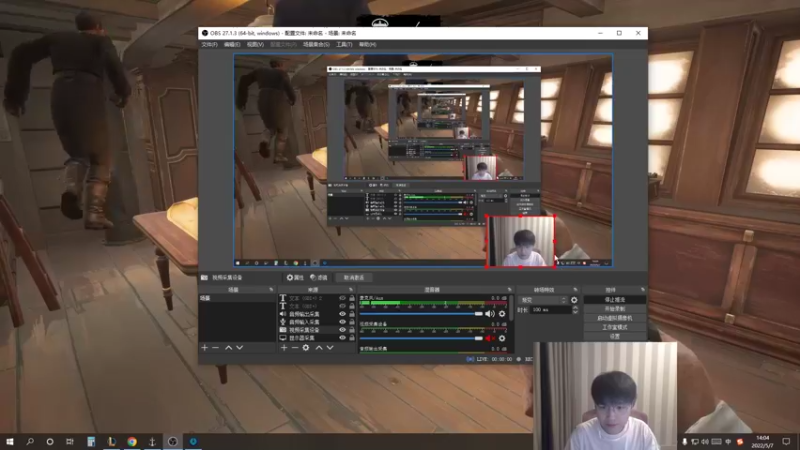Open the 视图(V) menu
800x450 pixels.
255,44
